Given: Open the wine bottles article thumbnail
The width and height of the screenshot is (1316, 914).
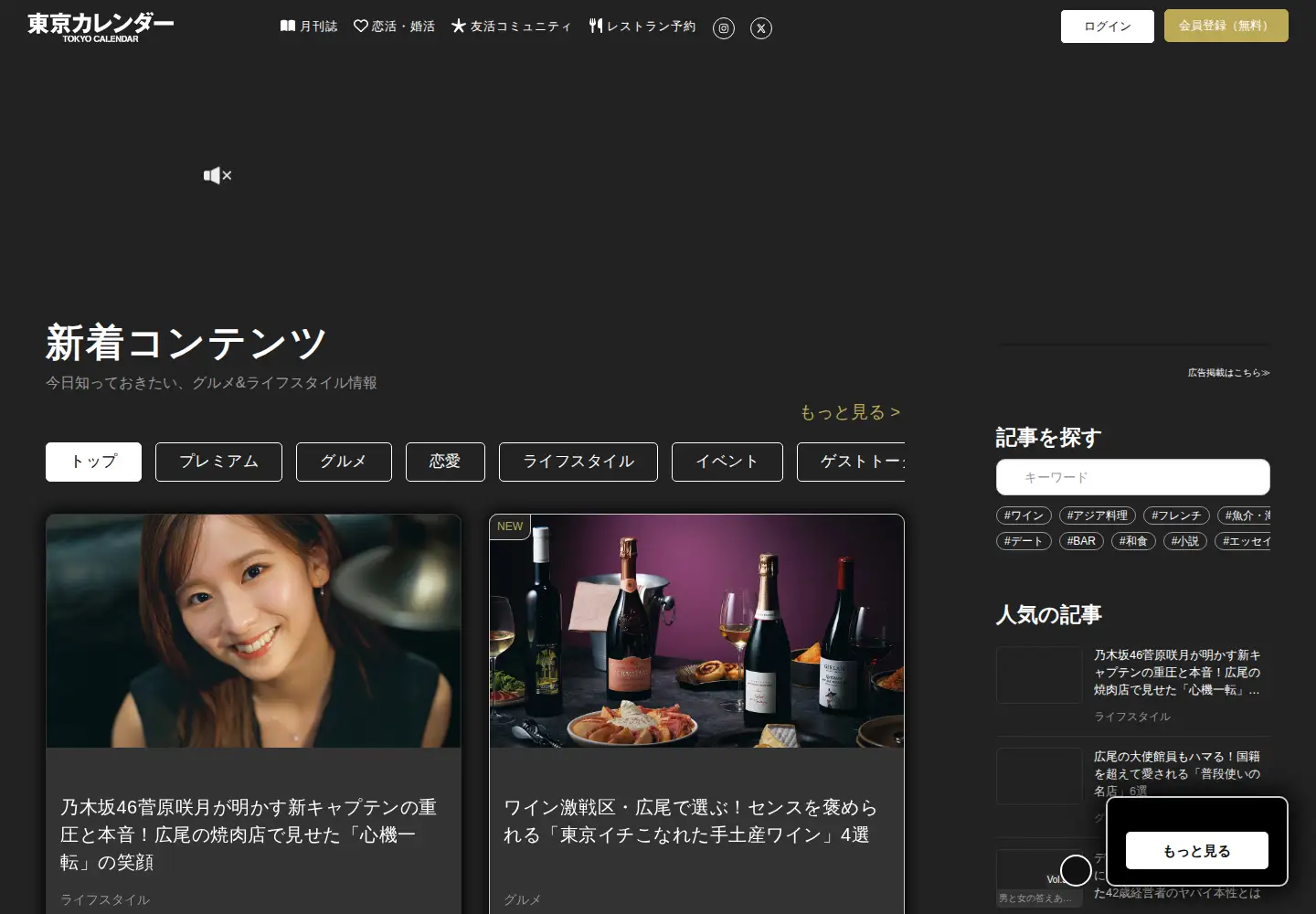Looking at the screenshot, I should 696,631.
